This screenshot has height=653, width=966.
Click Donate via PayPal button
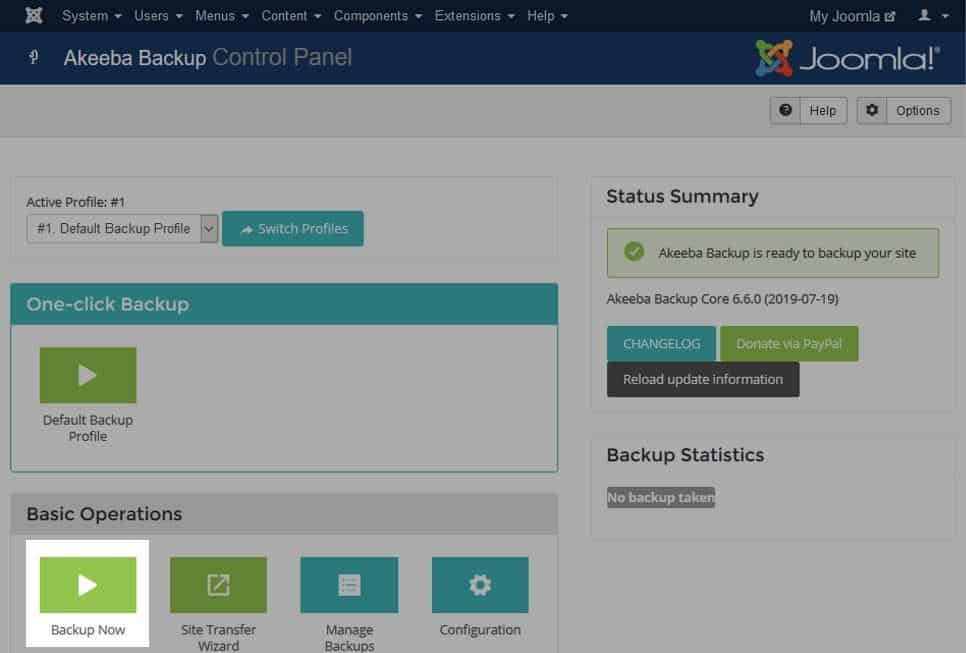click(789, 344)
